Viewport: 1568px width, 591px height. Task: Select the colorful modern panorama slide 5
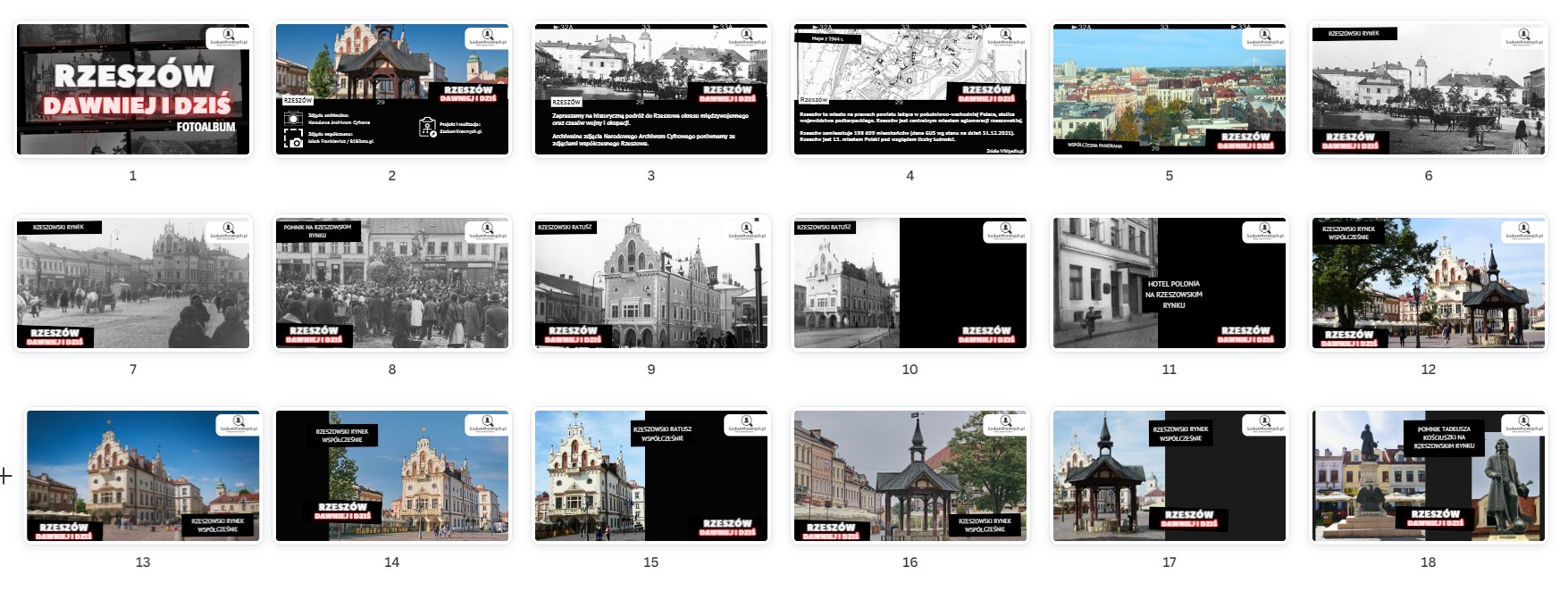coord(1169,89)
